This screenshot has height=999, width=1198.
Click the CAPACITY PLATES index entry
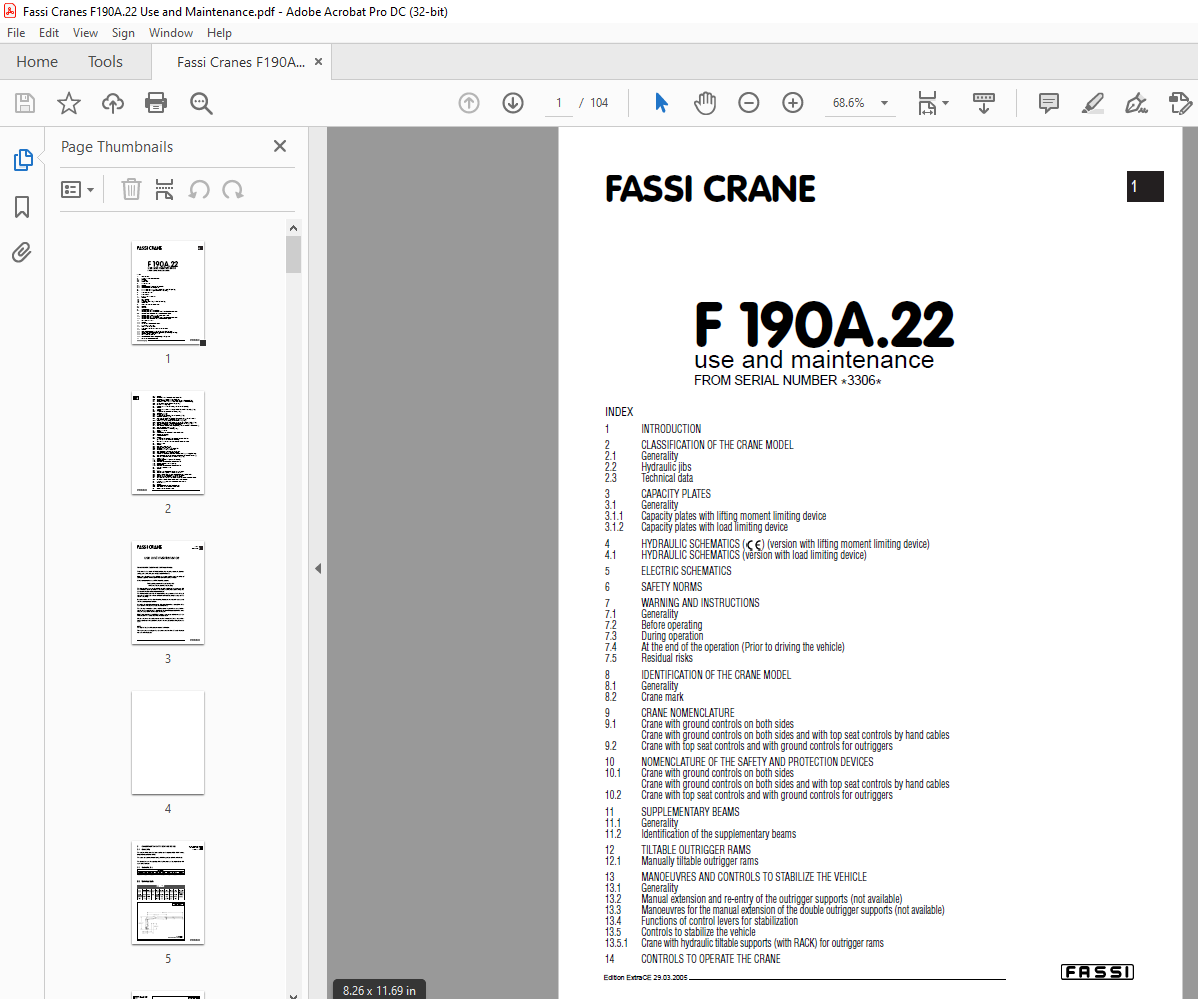[675, 494]
